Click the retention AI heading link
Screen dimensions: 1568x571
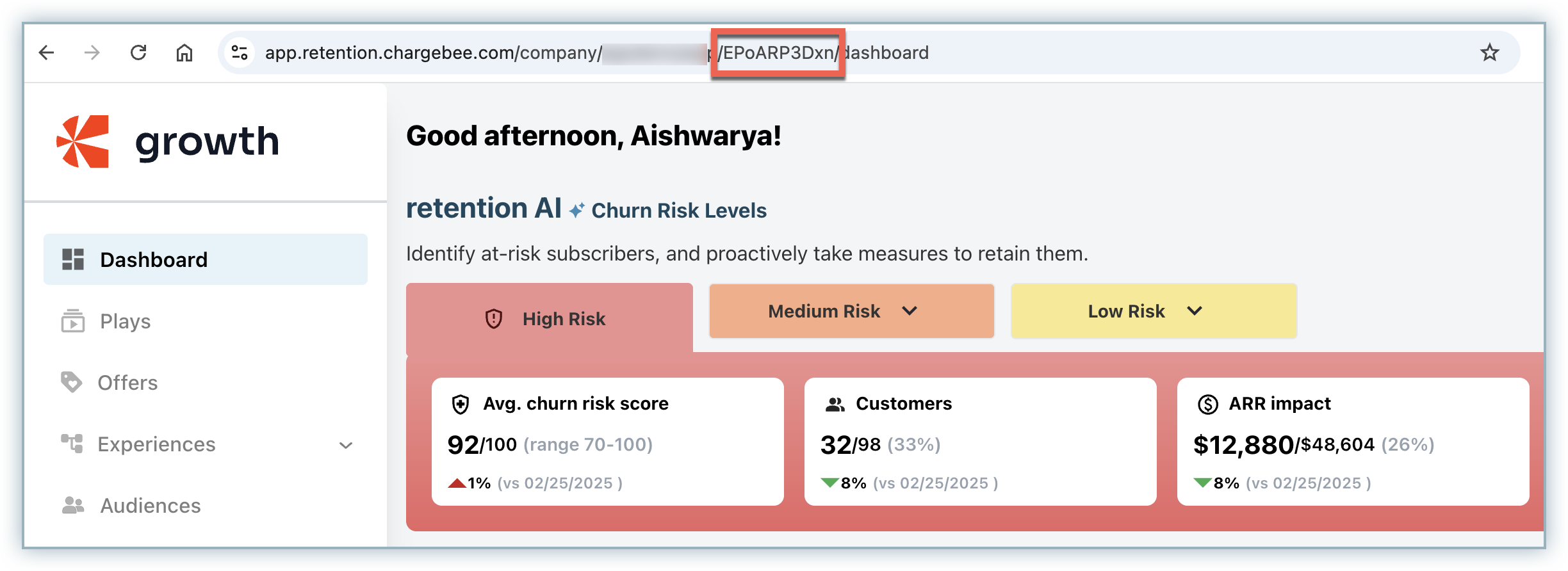(484, 209)
